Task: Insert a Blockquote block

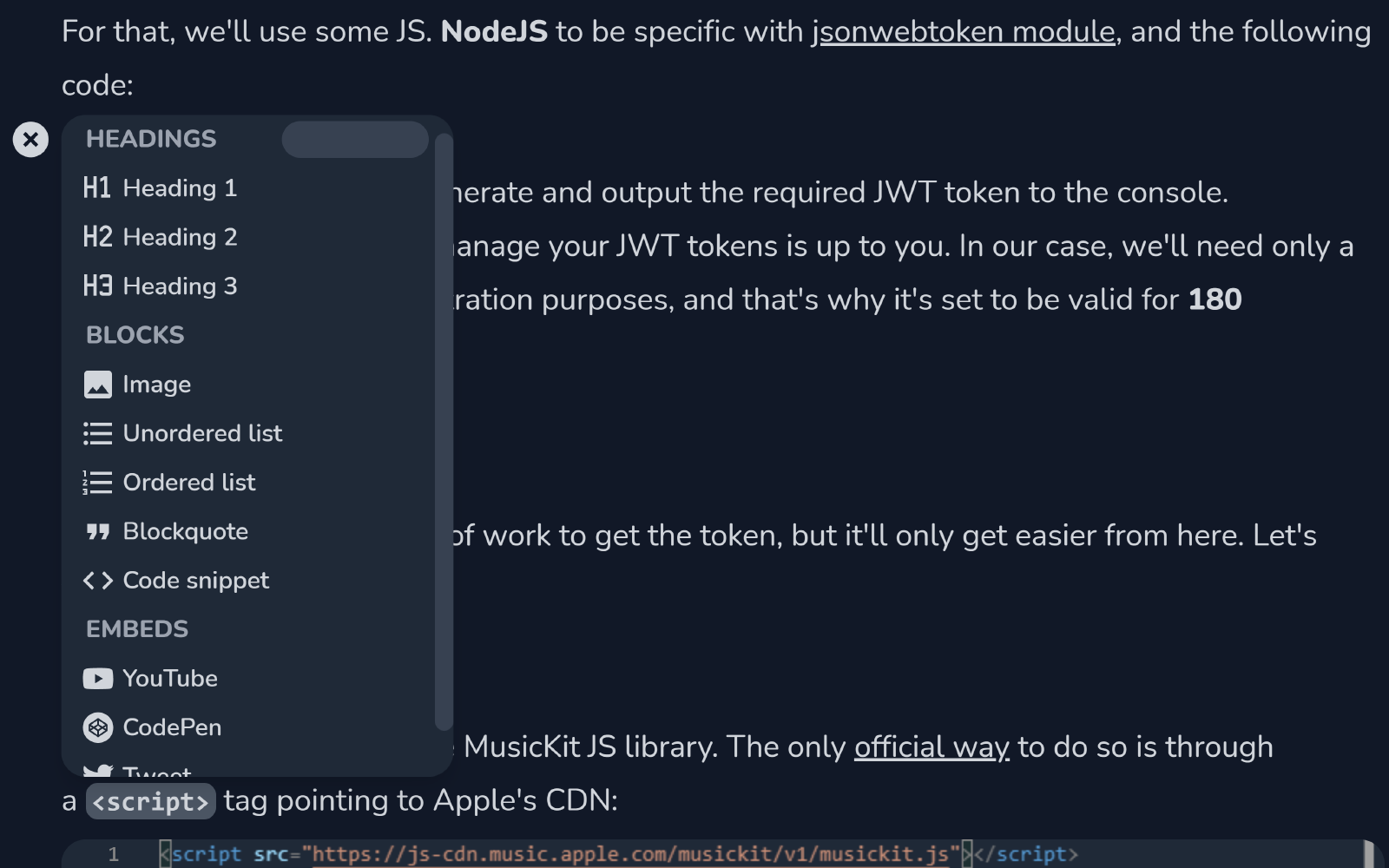Action: [x=185, y=531]
